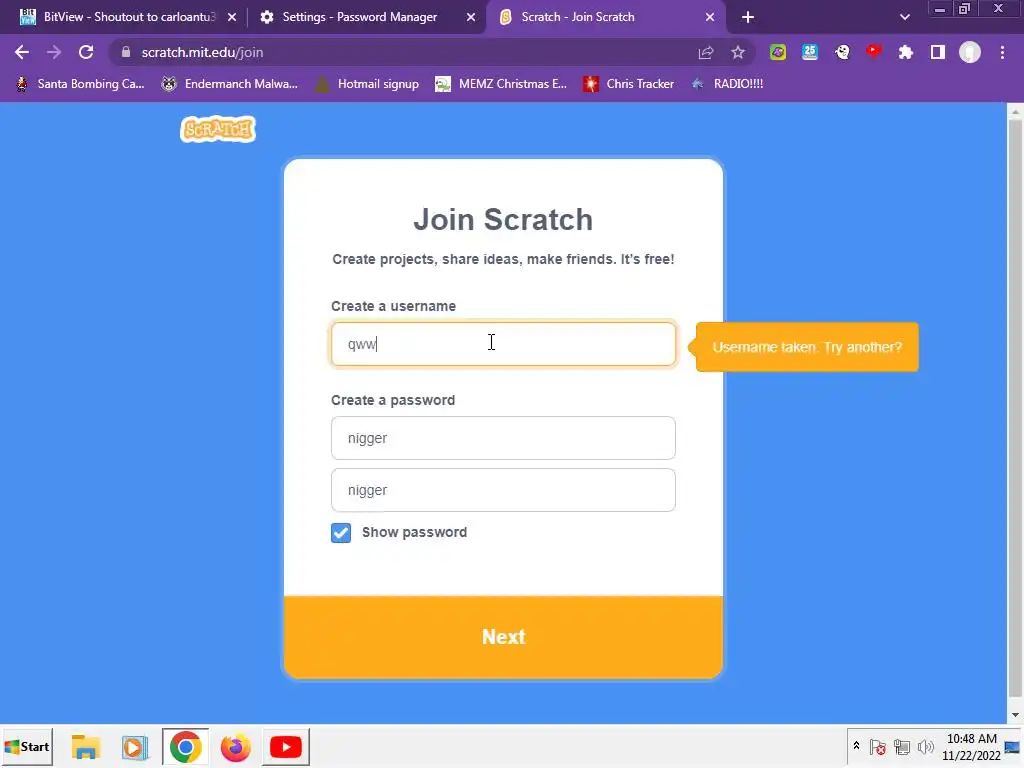
Task: Click the Show desktop button
Action: point(1013,746)
